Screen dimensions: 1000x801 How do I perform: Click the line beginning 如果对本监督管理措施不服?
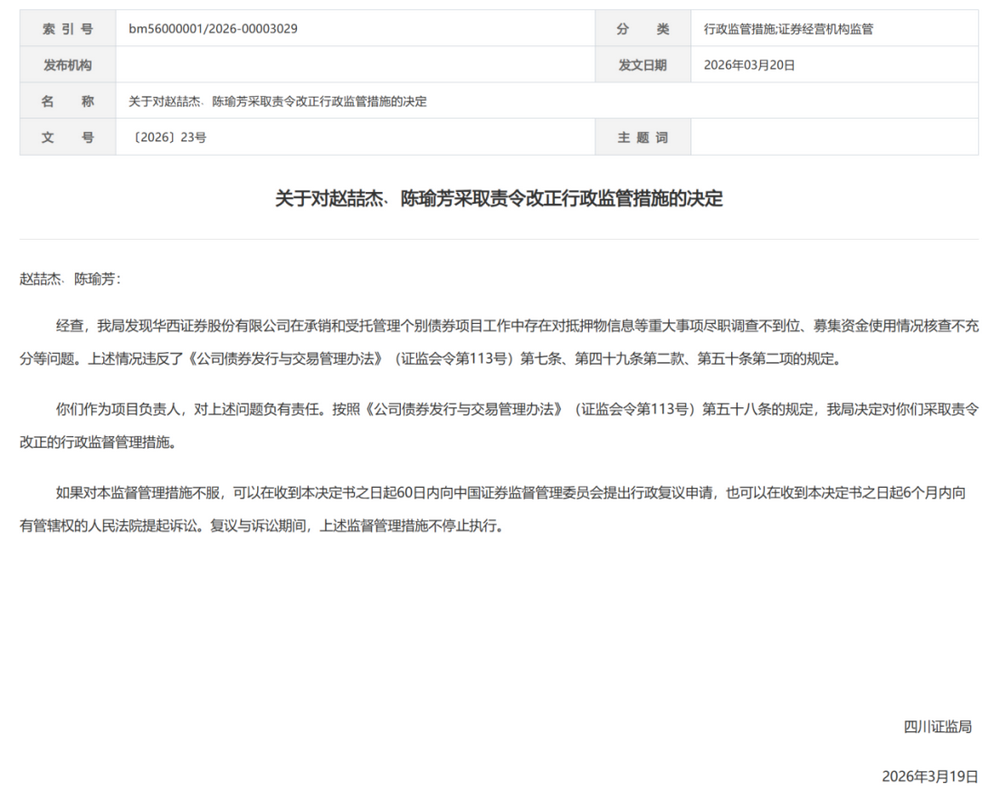click(511, 492)
